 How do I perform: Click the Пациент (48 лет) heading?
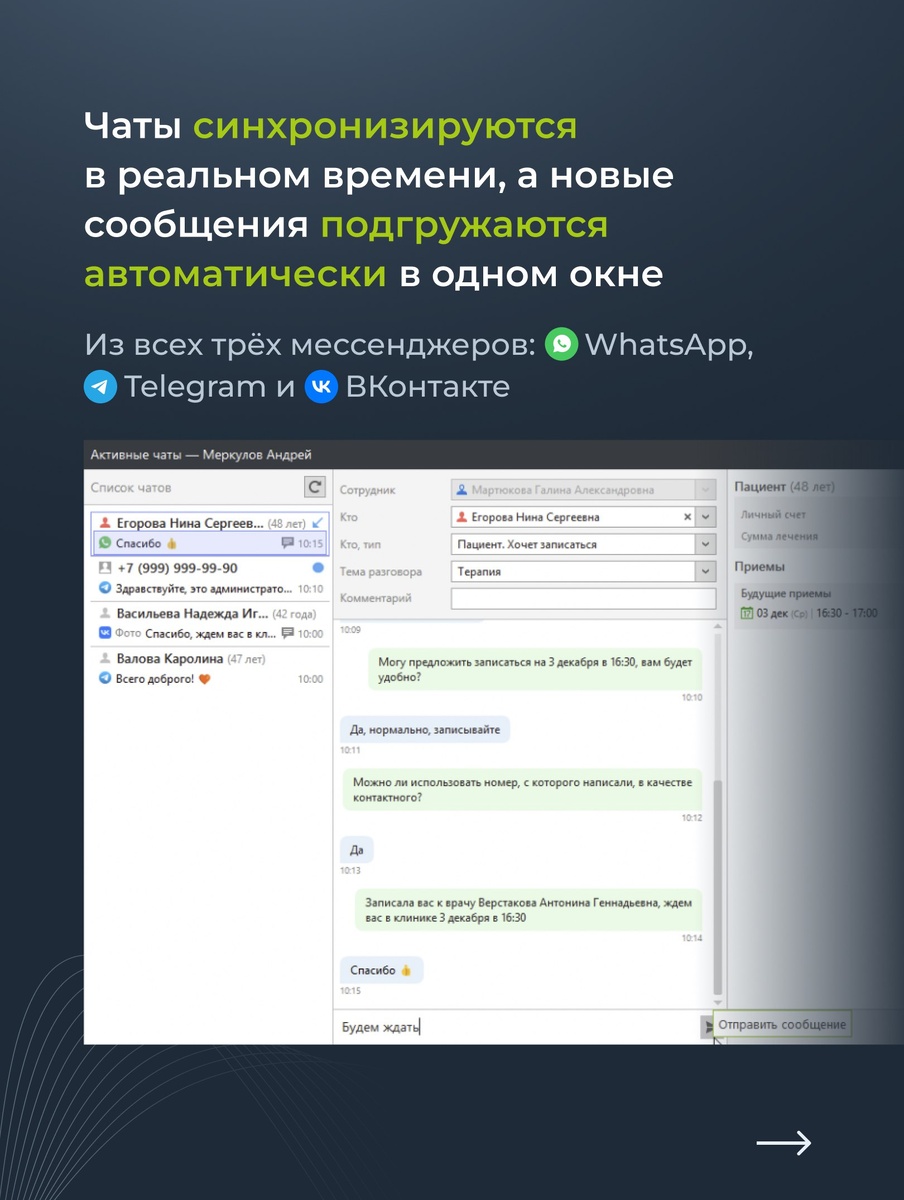784,487
